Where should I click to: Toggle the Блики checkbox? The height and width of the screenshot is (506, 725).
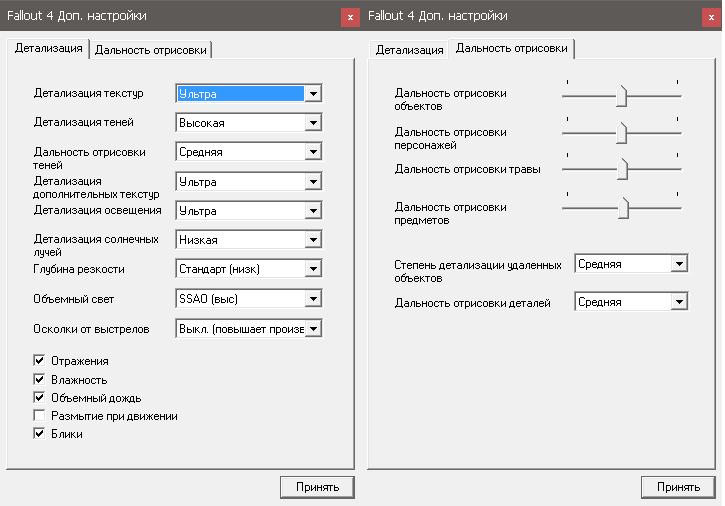pyautogui.click(x=40, y=434)
